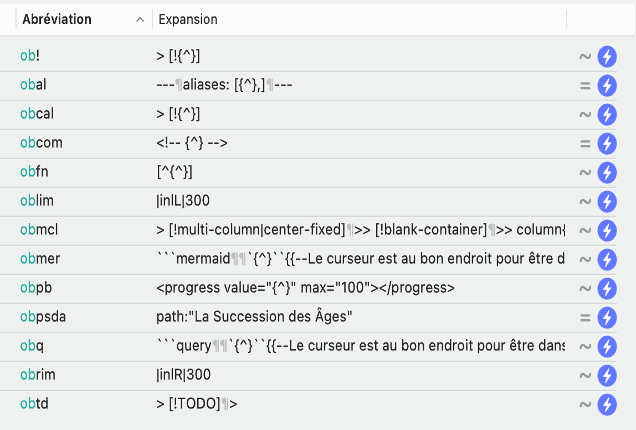Click the lightning icon in obpb row
This screenshot has width=636, height=430.
click(x=607, y=288)
